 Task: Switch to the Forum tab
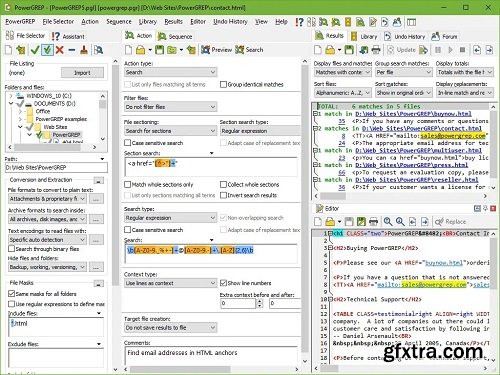point(444,36)
